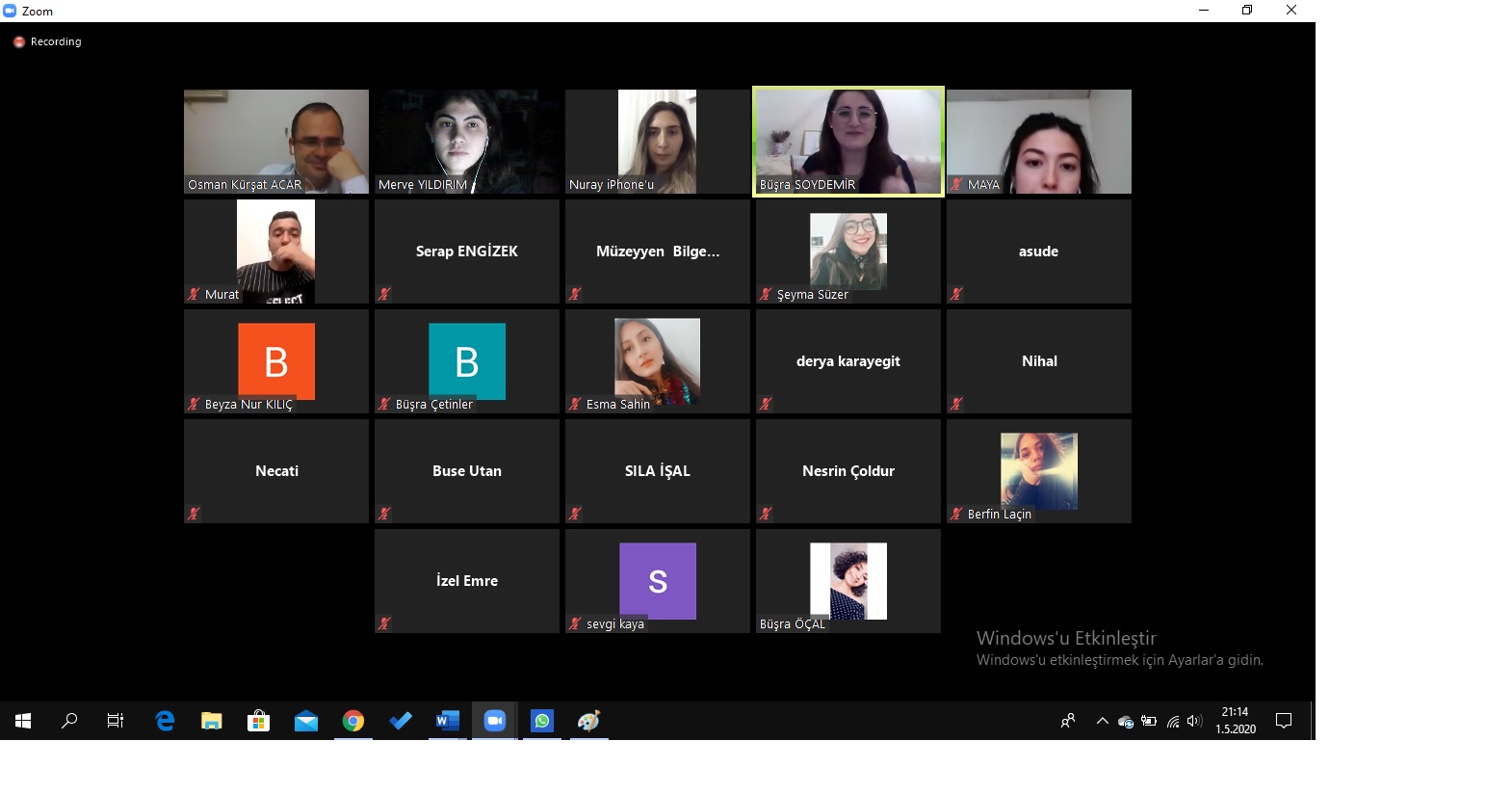Image resolution: width=1512 pixels, height=794 pixels.
Task: Launch Google Chrome from the taskbar
Action: point(353,721)
